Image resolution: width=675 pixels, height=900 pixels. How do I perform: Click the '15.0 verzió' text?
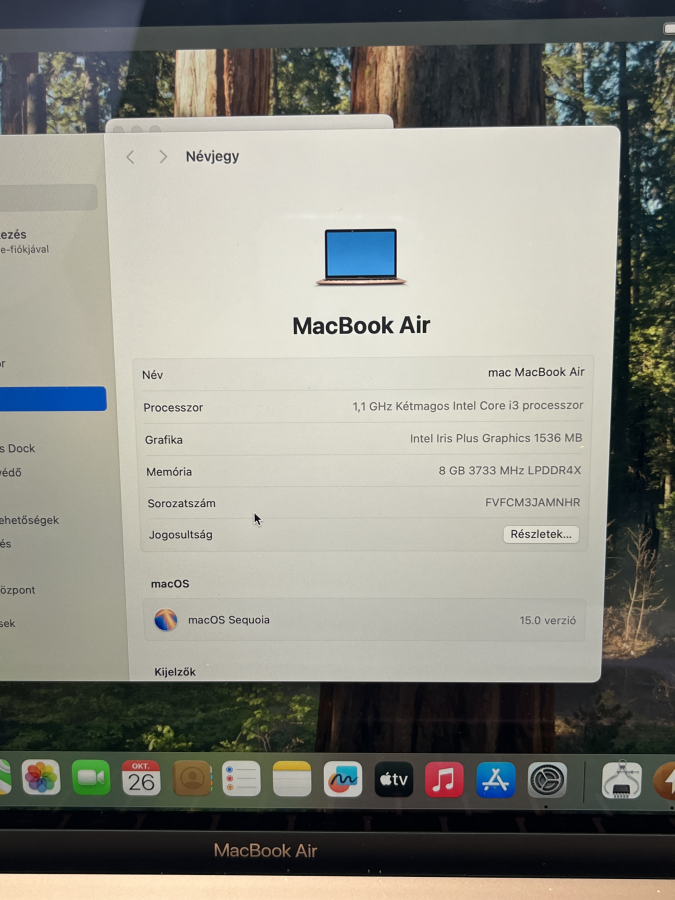point(548,620)
